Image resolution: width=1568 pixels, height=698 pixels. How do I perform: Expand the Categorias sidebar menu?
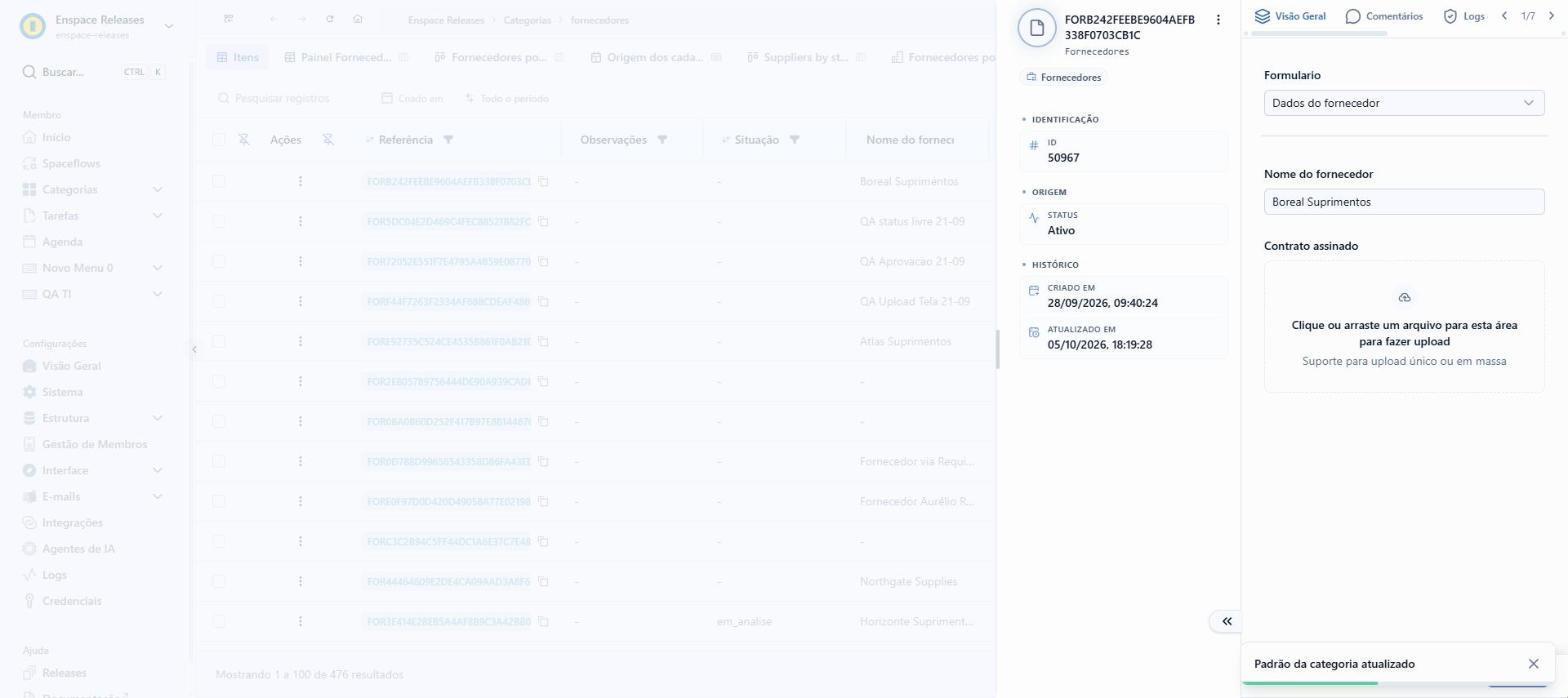pyautogui.click(x=158, y=189)
